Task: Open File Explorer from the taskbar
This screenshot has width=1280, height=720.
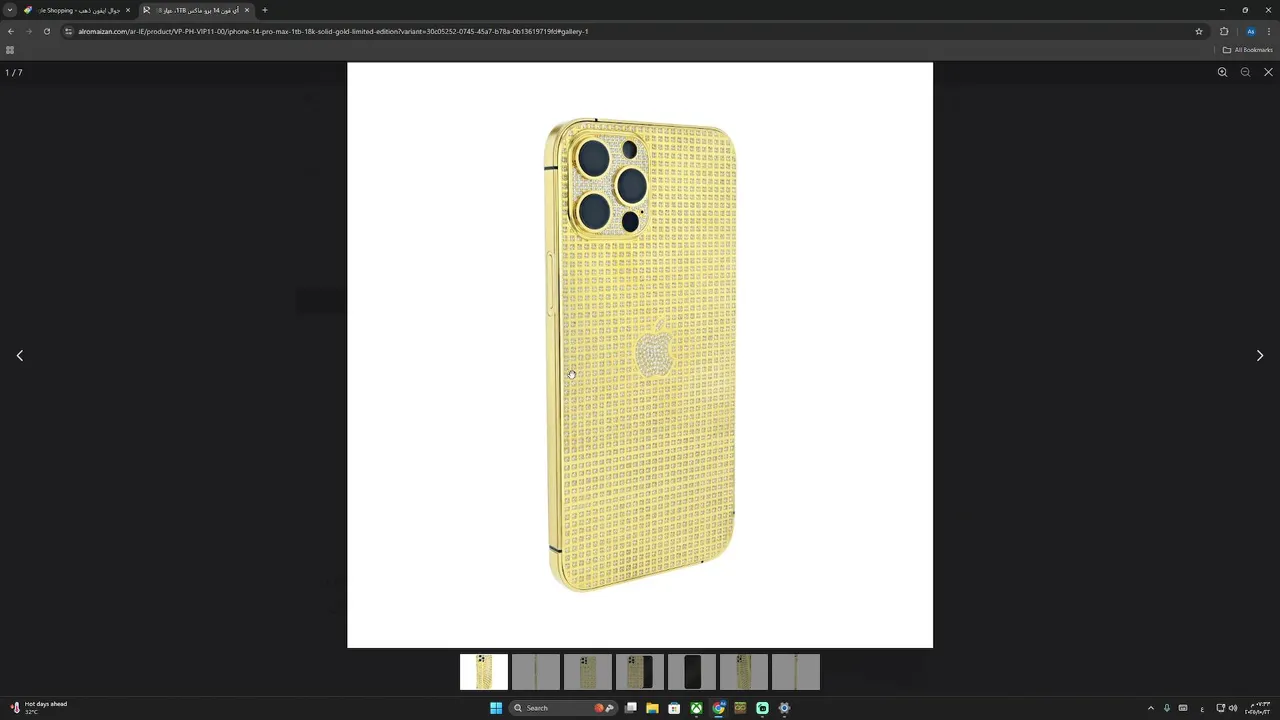Action: click(x=652, y=708)
